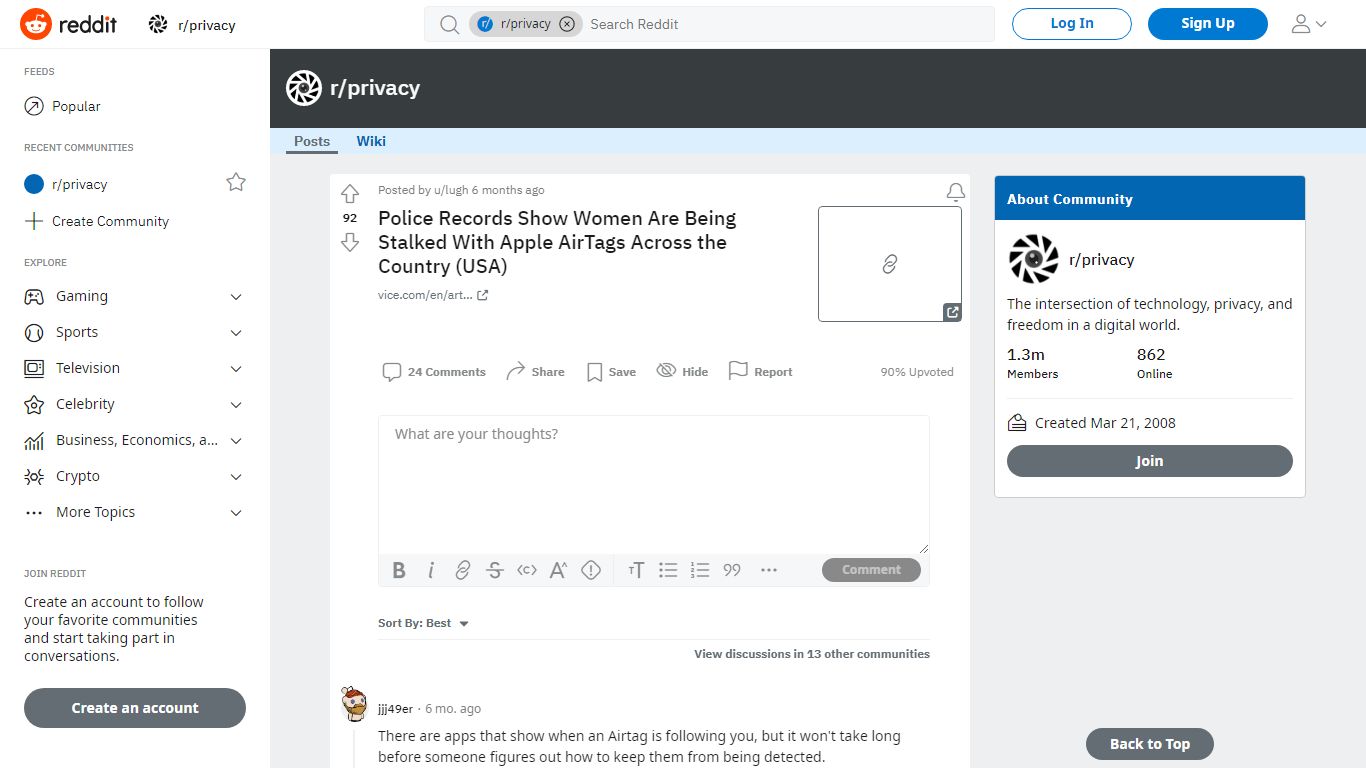The image size is (1366, 768).
Task: Open the user account menu dropdown
Action: pyautogui.click(x=1308, y=24)
